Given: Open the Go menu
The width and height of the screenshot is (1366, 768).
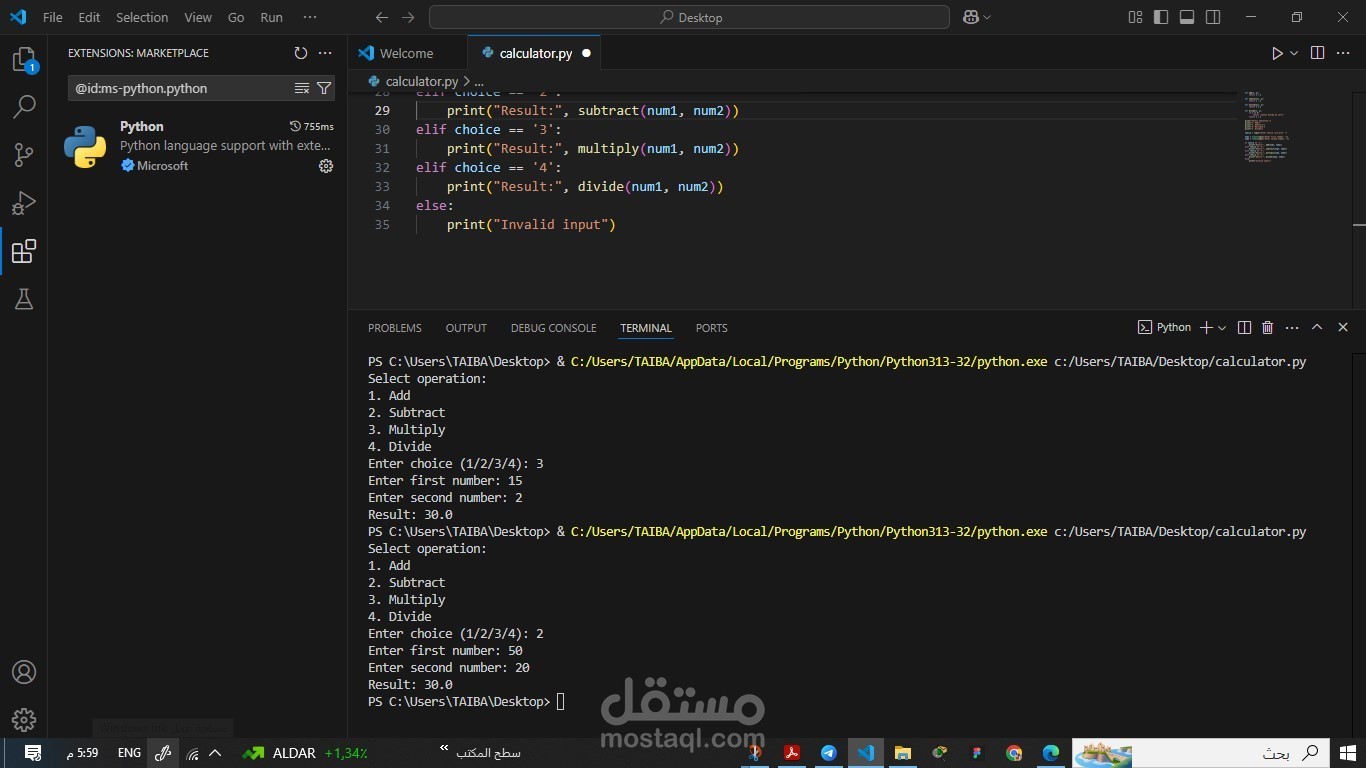Looking at the screenshot, I should point(236,17).
